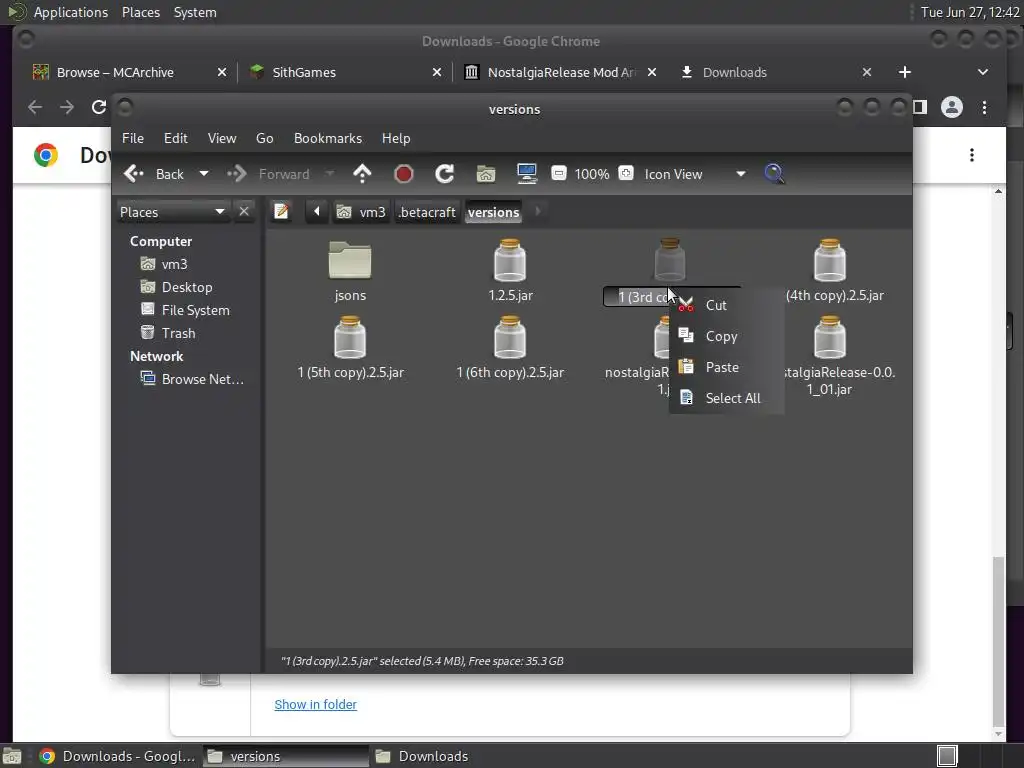Open the Home folder toolbar icon

[x=486, y=174]
